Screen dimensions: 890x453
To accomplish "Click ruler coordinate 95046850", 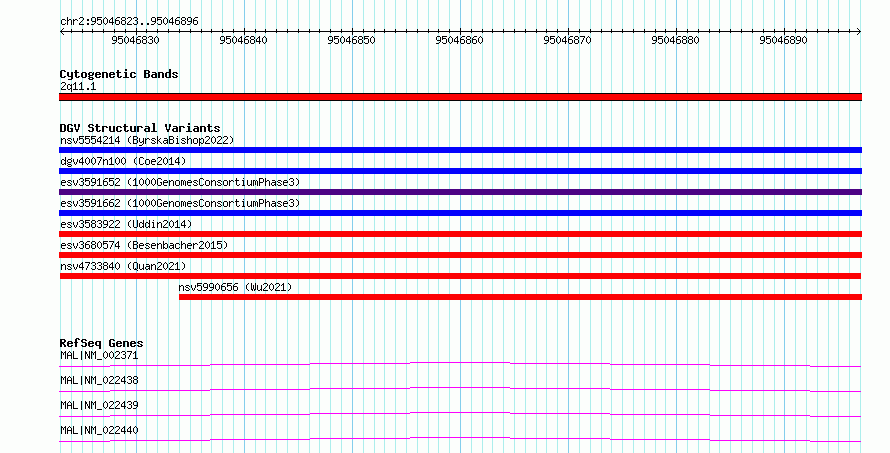I will [351, 40].
